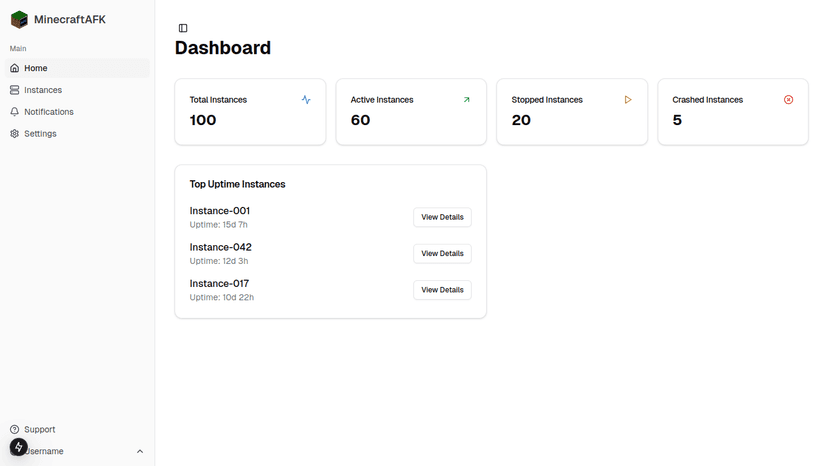Screen dimensions: 828x466
Task: Click the red X icon on Crashed Instances
Action: click(788, 100)
